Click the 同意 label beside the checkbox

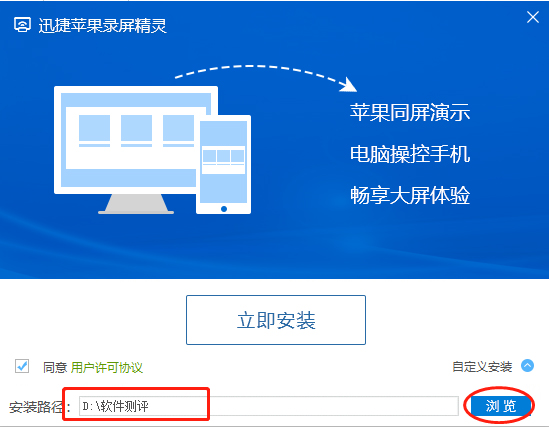55,368
